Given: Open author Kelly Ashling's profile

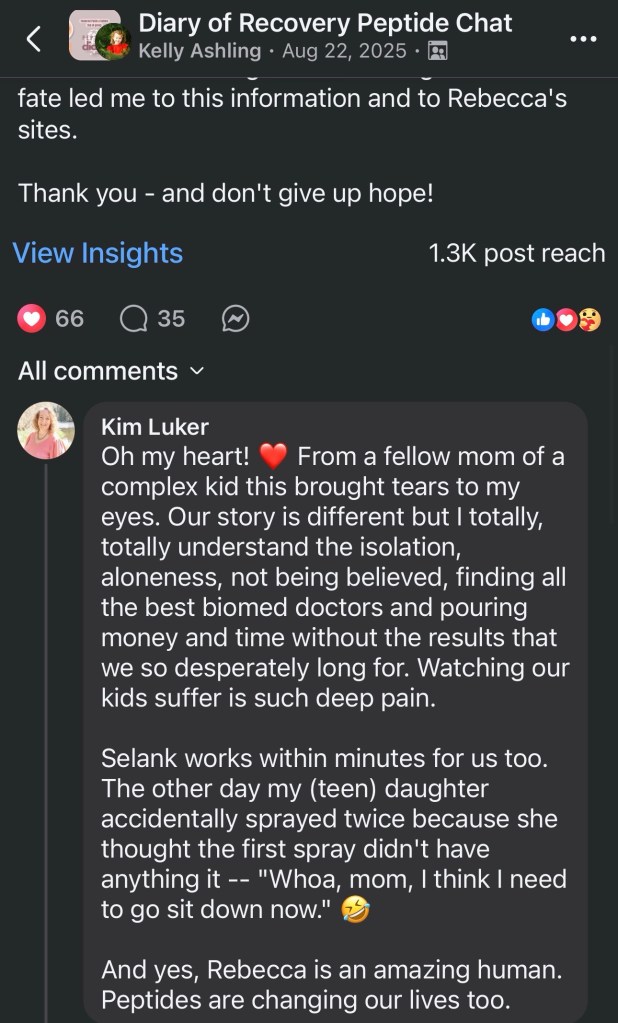Looking at the screenshot, I should pyautogui.click(x=199, y=51).
